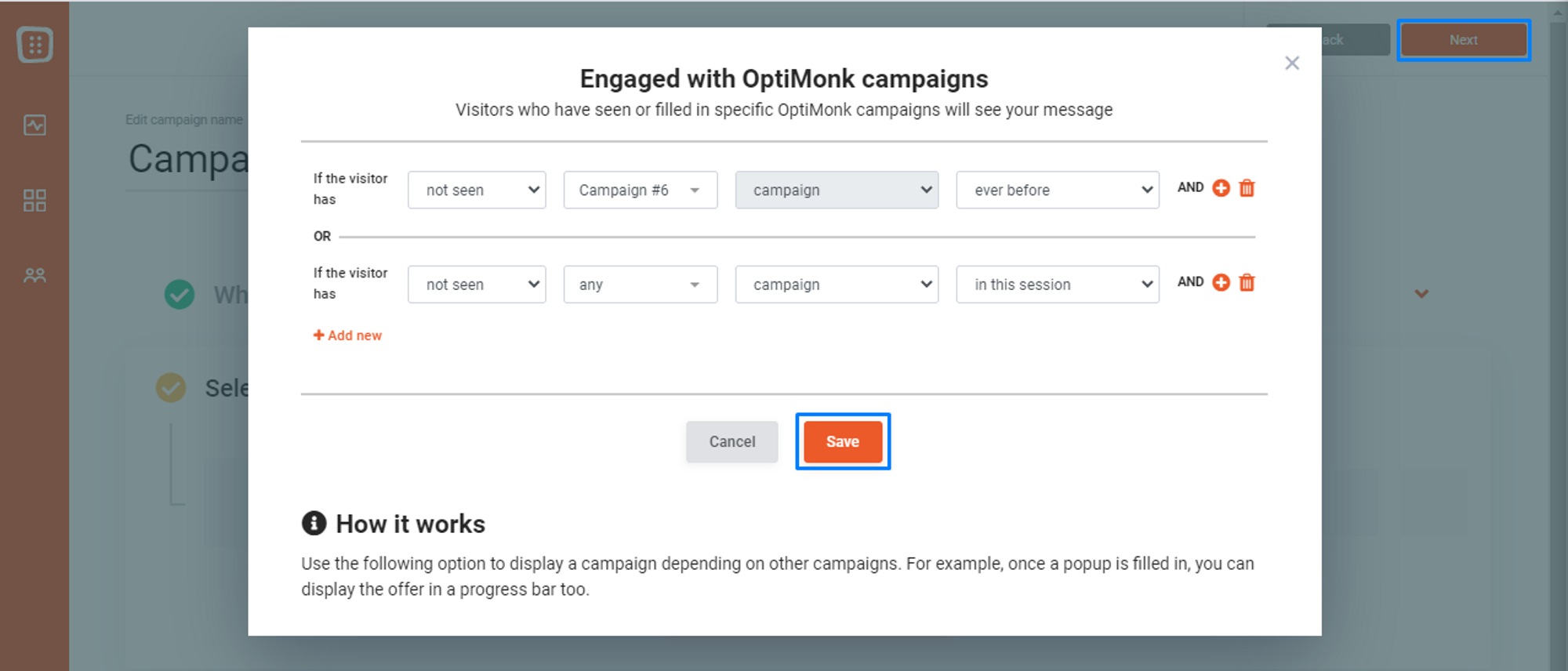Screen dimensions: 1568x671
Task: Expand the chevron on the right of the settings row
Action: click(x=1421, y=294)
